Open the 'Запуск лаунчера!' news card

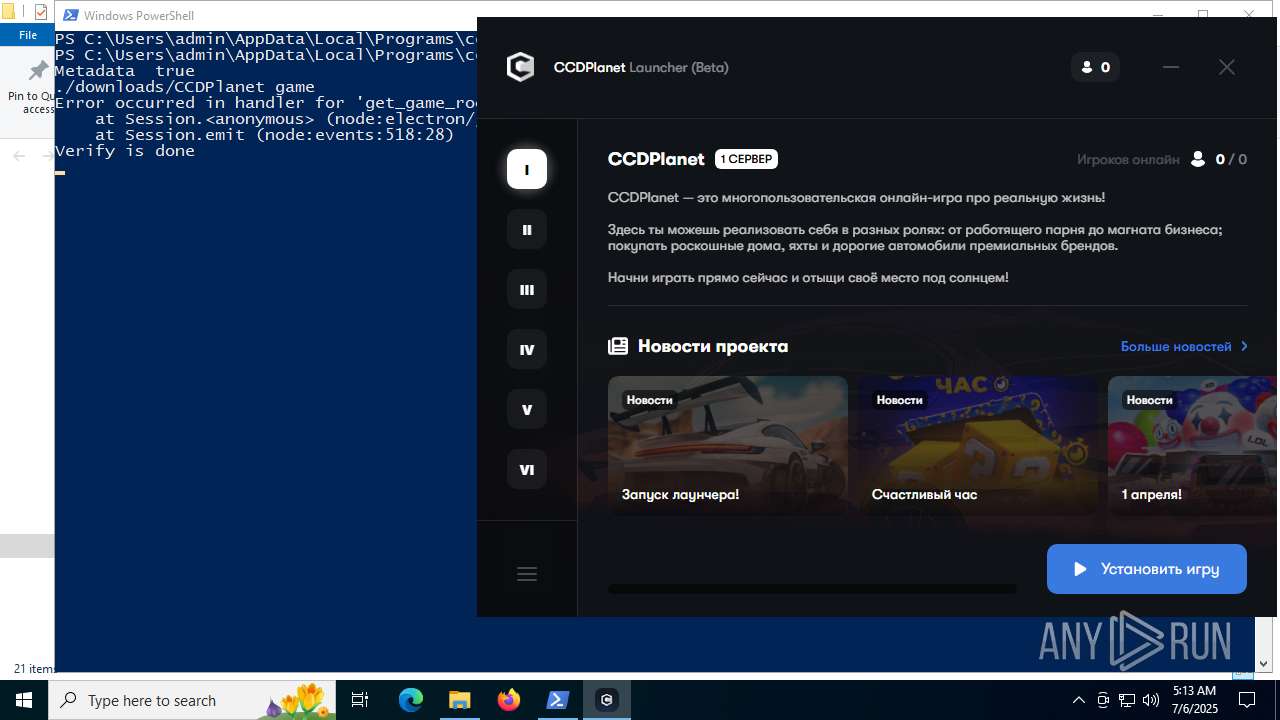(x=728, y=446)
